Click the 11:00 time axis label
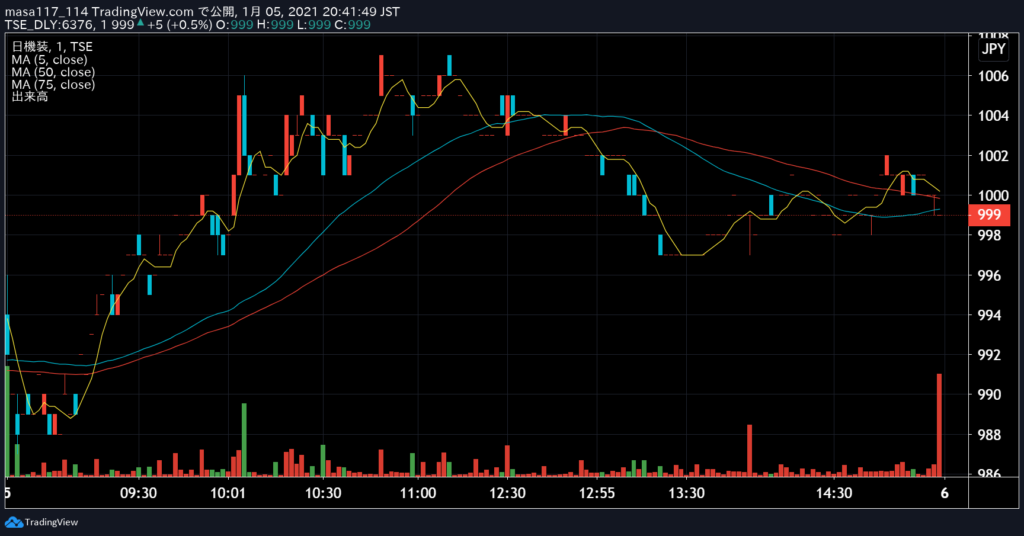The height and width of the screenshot is (536, 1024). (418, 493)
